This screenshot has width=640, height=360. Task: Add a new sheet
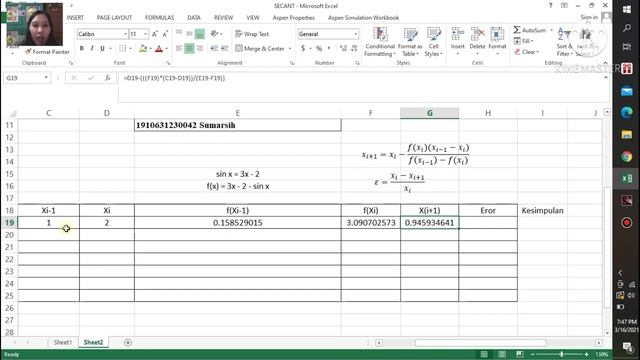[x=128, y=342]
